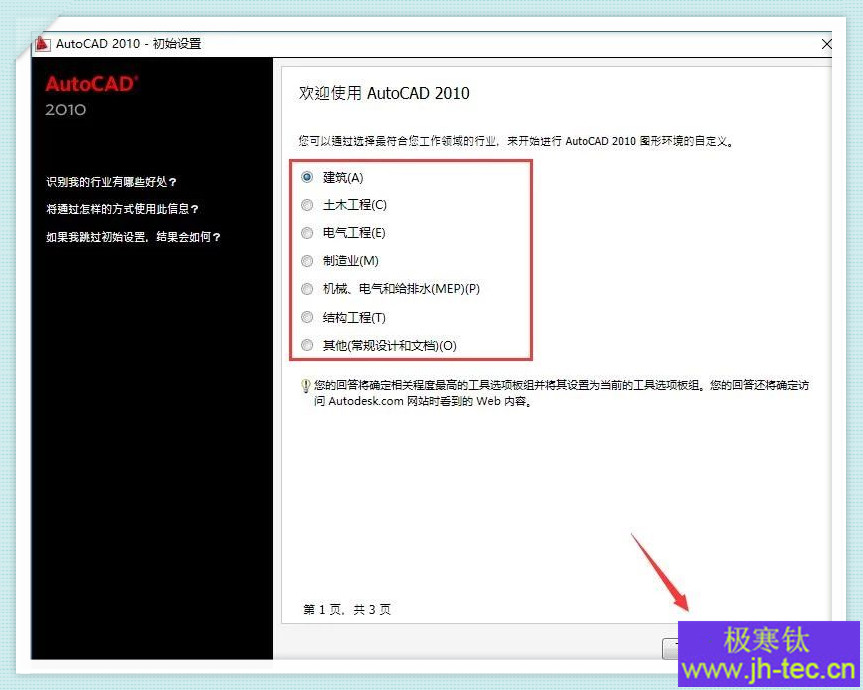This screenshot has height=690, width=863.
Task: Click the instruction text about 图形环境的自定义
Action: (x=516, y=141)
